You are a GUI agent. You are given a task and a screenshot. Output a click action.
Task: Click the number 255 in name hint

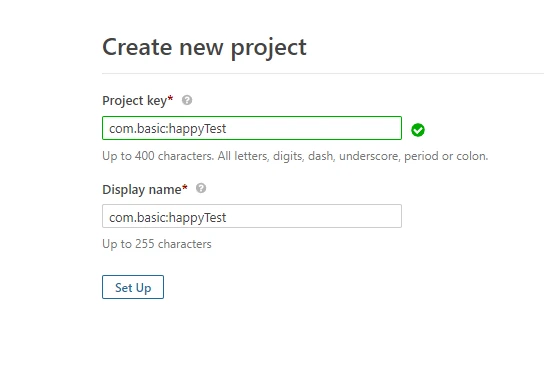click(x=145, y=244)
